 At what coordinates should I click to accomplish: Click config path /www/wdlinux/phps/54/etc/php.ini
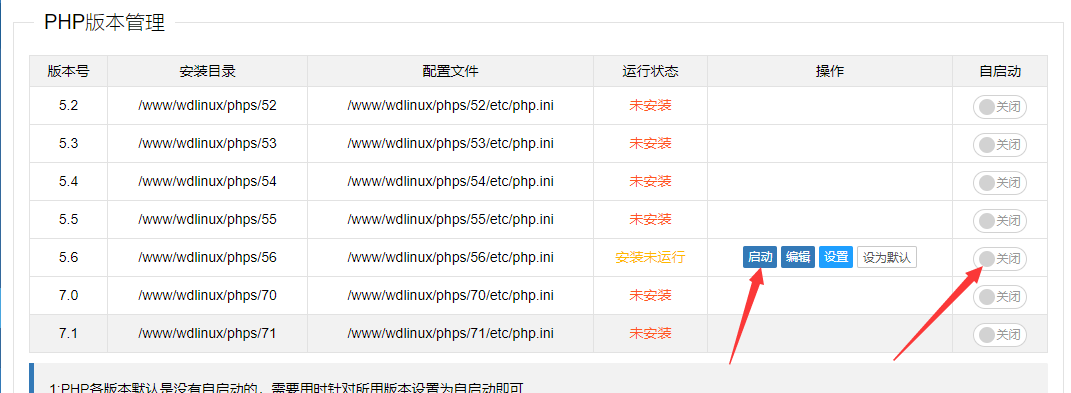(451, 182)
